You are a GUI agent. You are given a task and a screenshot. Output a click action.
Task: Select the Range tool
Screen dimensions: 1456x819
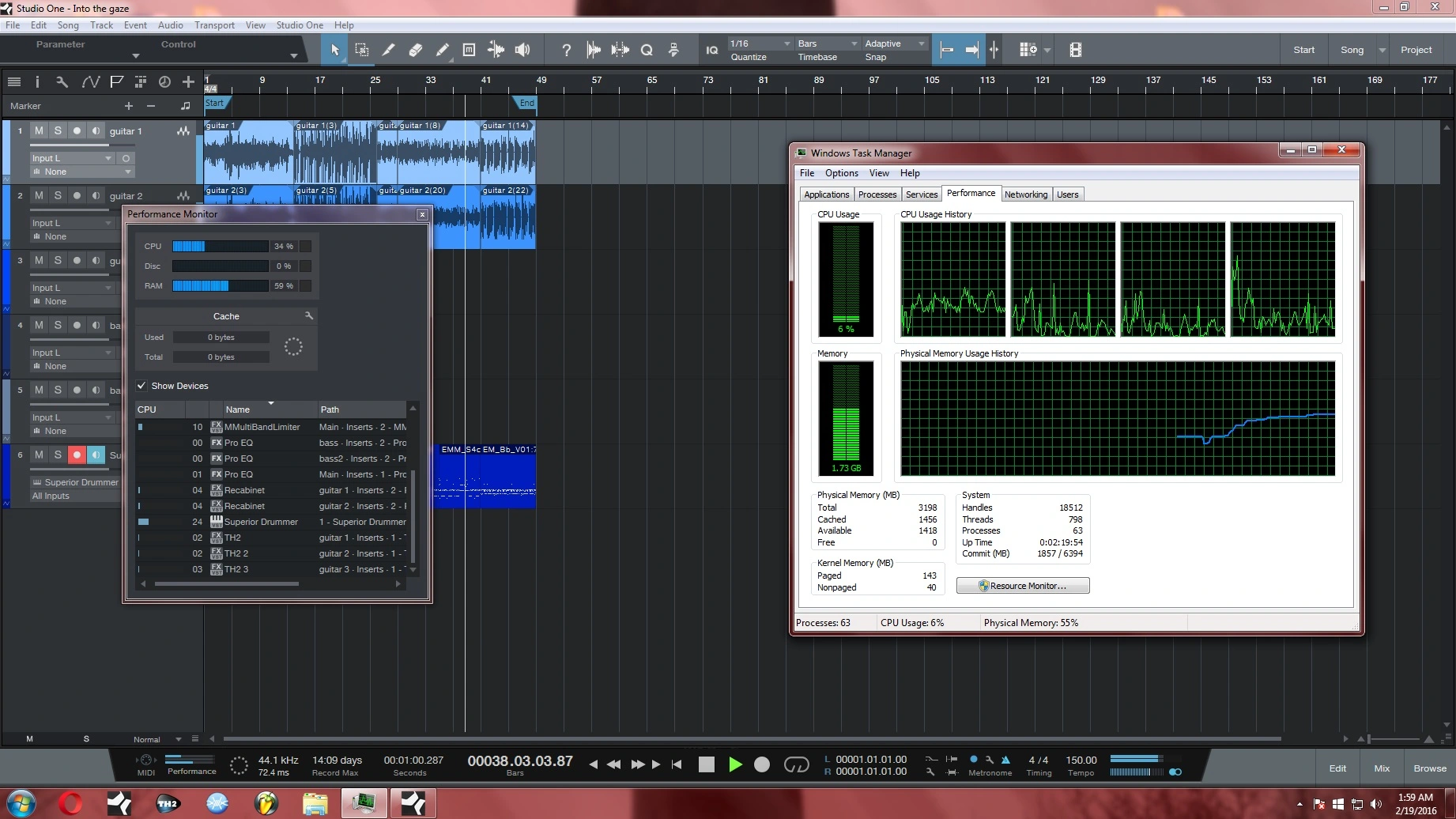click(x=362, y=50)
